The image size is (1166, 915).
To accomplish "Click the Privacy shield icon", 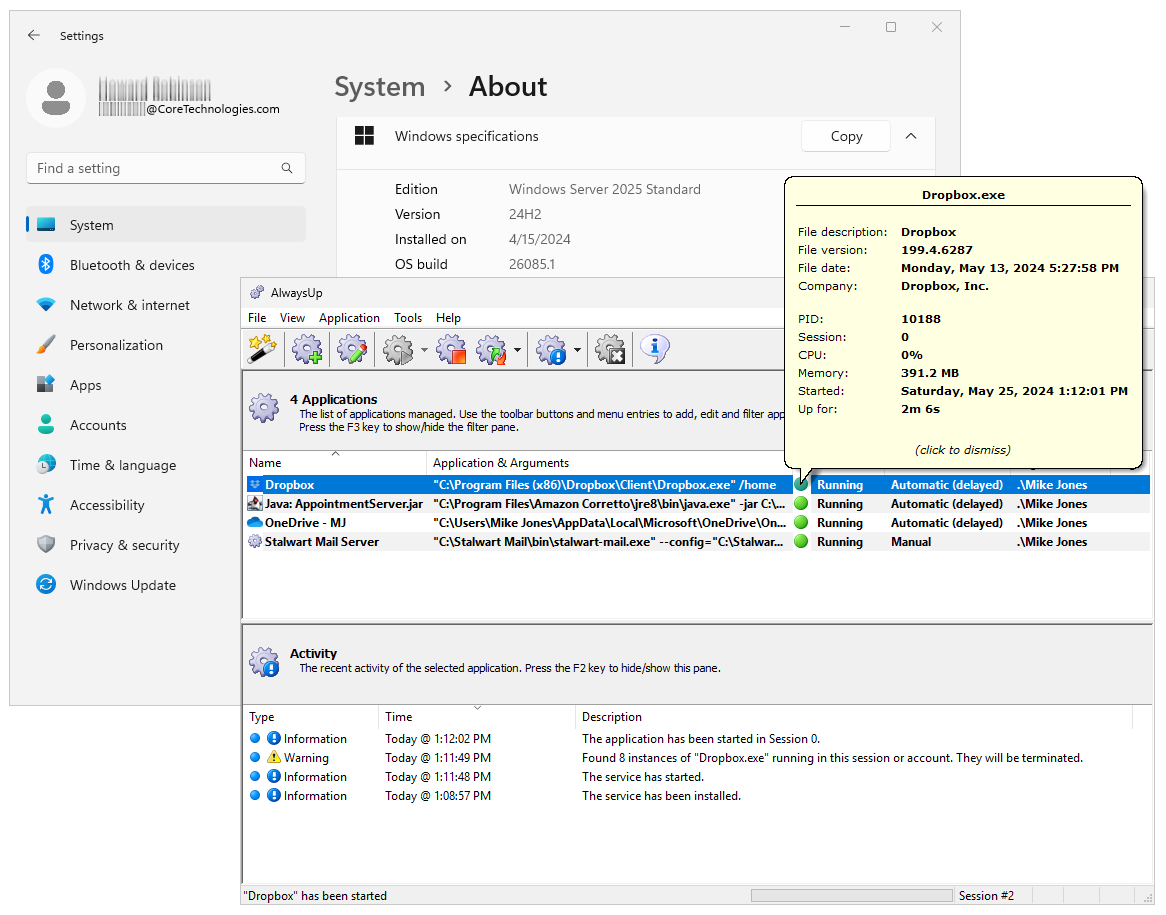I will [x=46, y=545].
